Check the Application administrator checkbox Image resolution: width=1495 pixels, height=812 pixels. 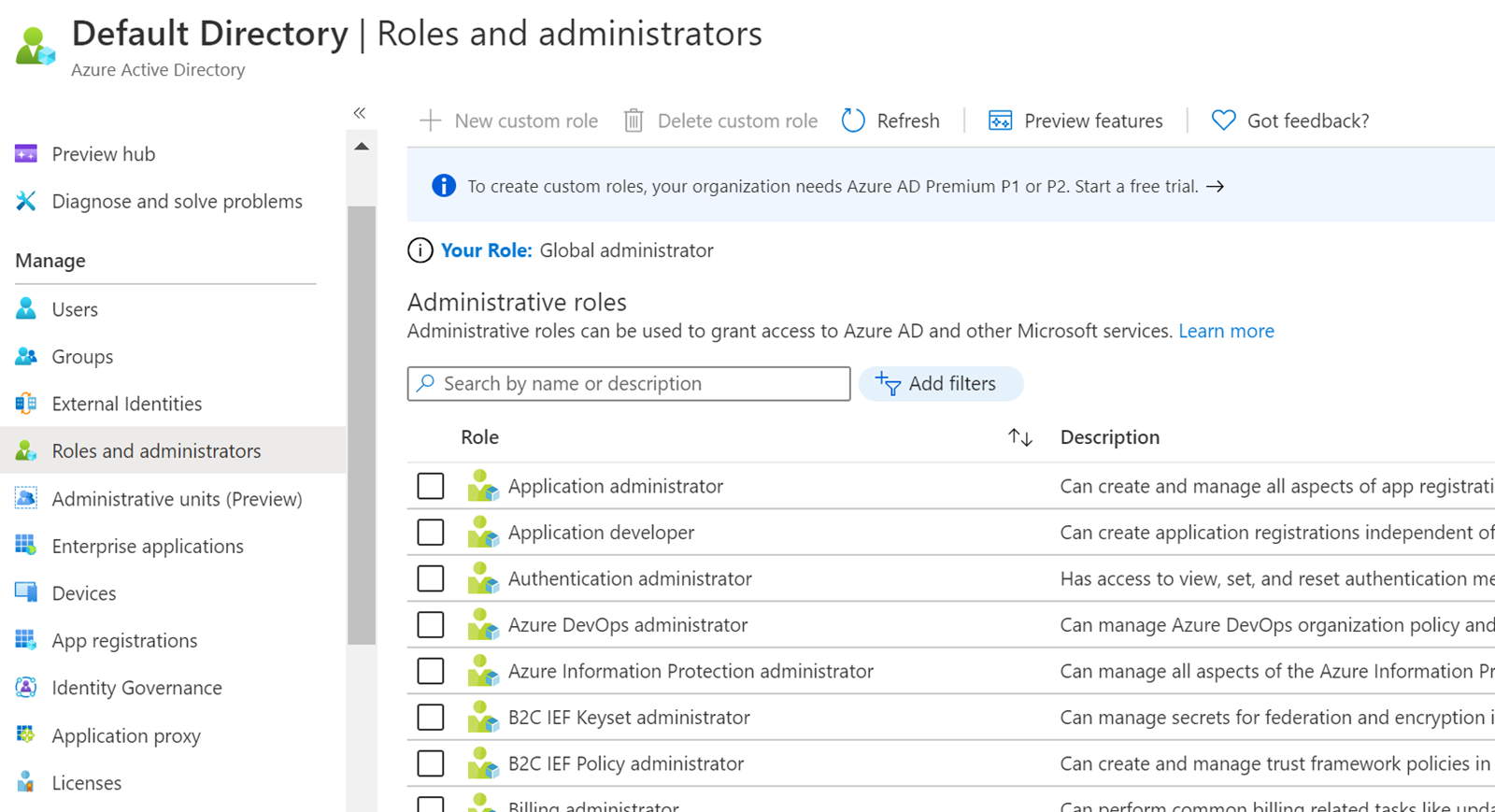click(431, 486)
